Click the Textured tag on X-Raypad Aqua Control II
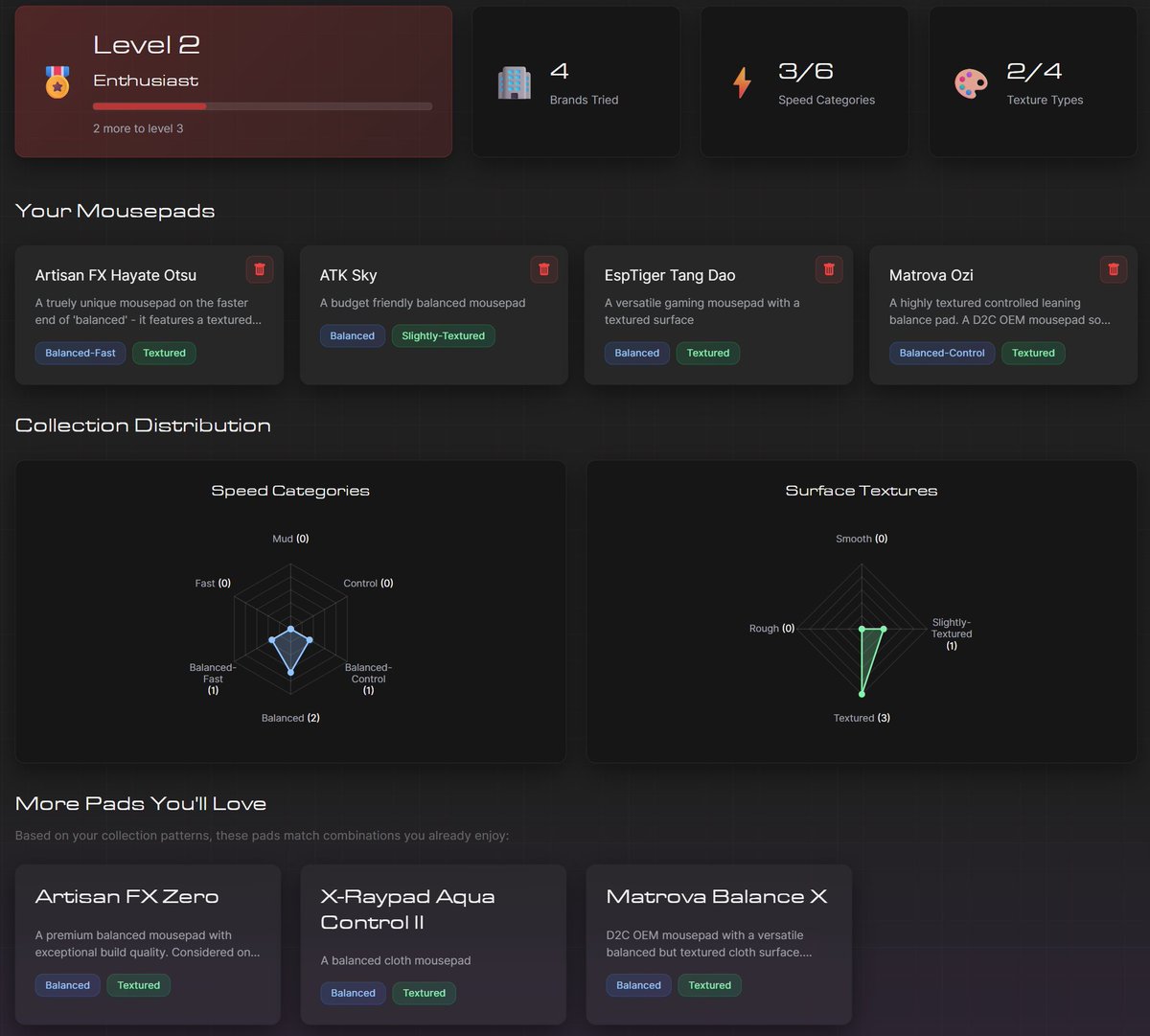 [425, 993]
